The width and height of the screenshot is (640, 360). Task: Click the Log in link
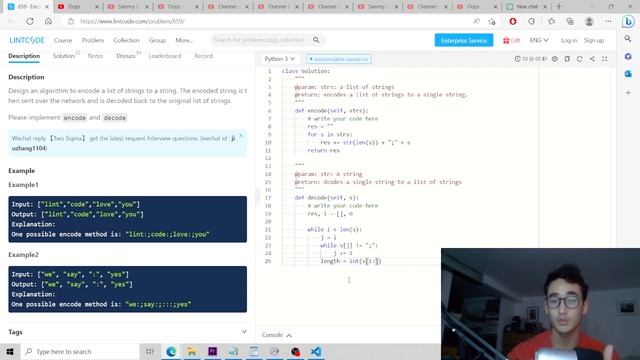click(569, 40)
